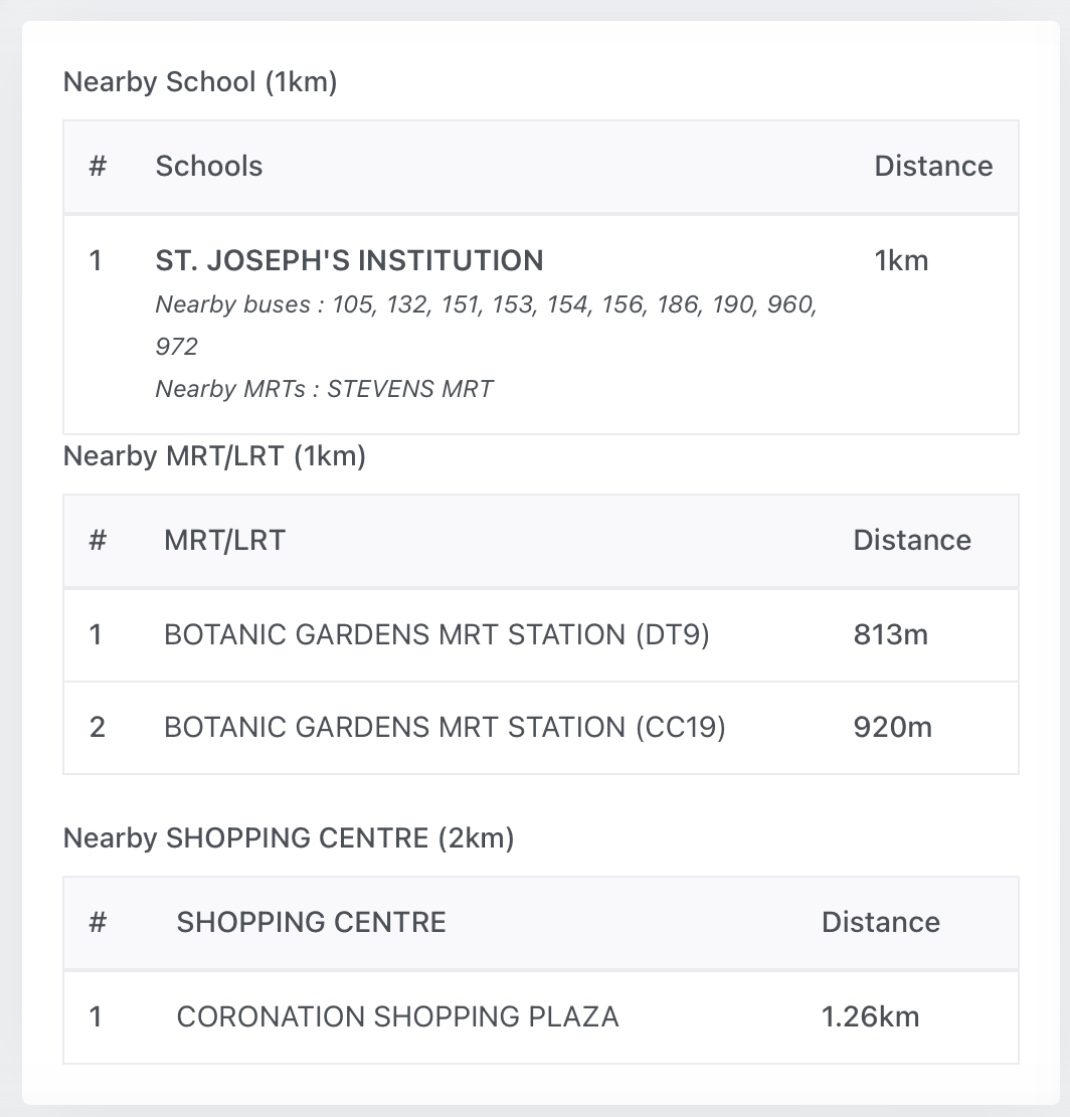Viewport: 1070px width, 1117px height.
Task: Click the Distance header in the MRT/LRT table
Action: (x=911, y=540)
